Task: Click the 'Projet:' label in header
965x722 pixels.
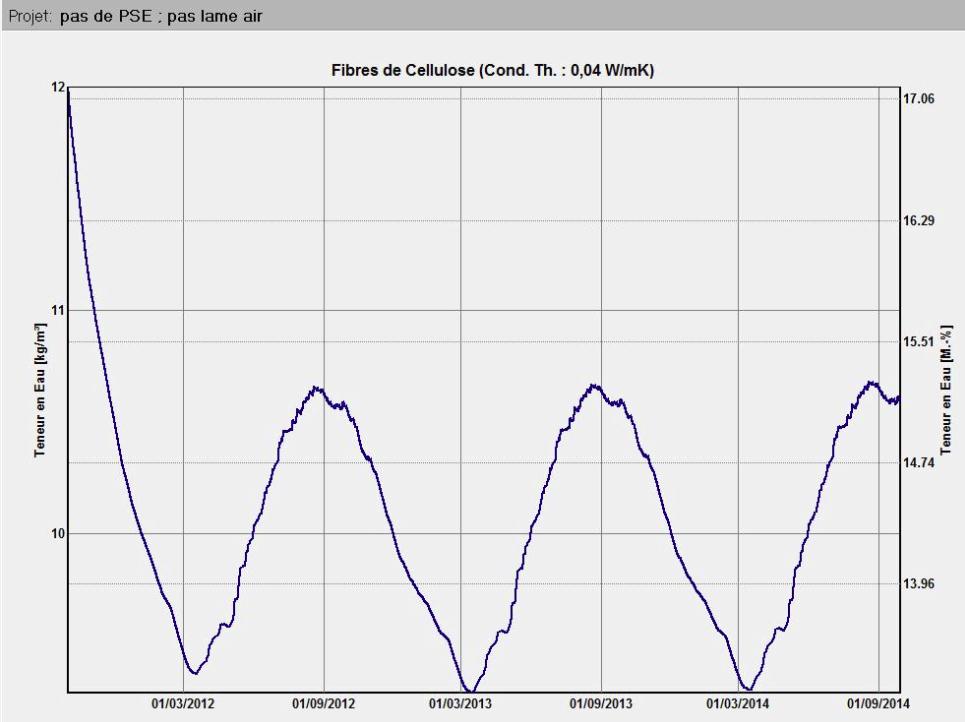Action: [30, 17]
